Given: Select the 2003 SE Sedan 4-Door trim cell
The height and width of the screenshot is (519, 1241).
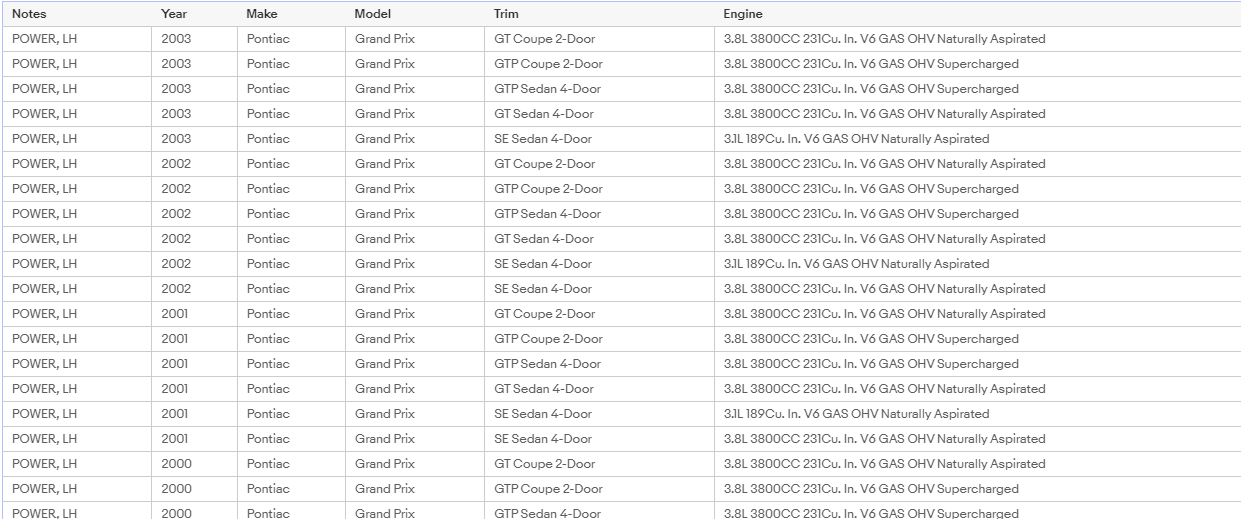Looking at the screenshot, I should click(x=599, y=139).
